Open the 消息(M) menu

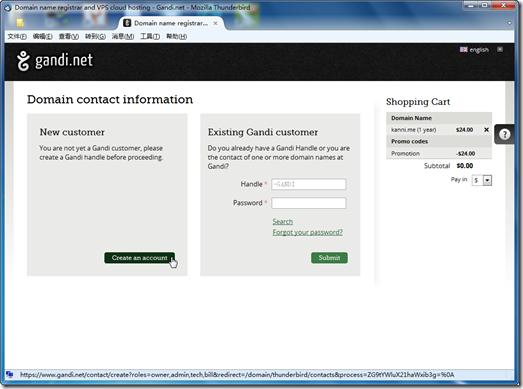click(123, 36)
